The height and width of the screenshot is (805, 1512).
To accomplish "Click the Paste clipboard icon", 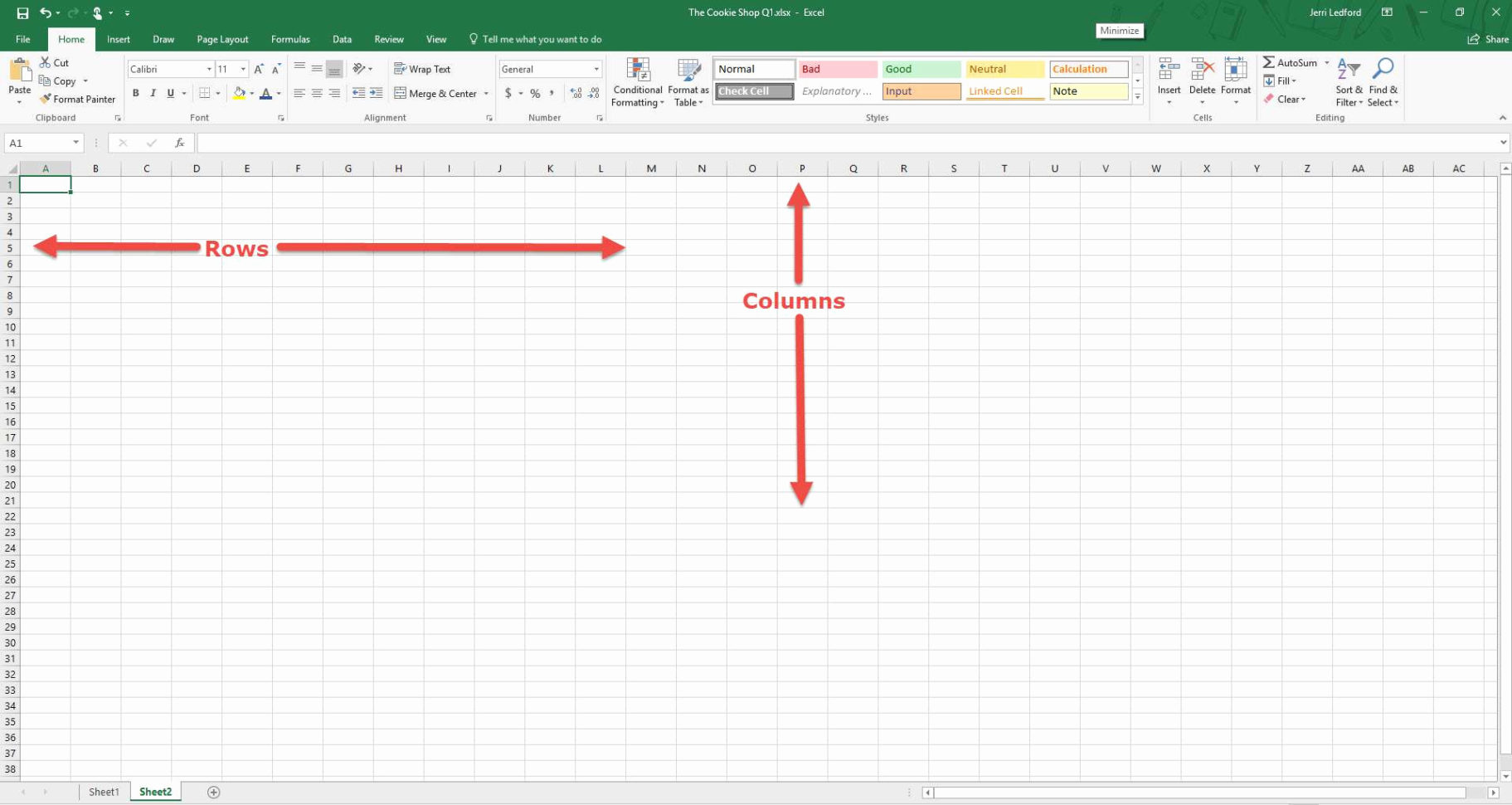I will 20,71.
